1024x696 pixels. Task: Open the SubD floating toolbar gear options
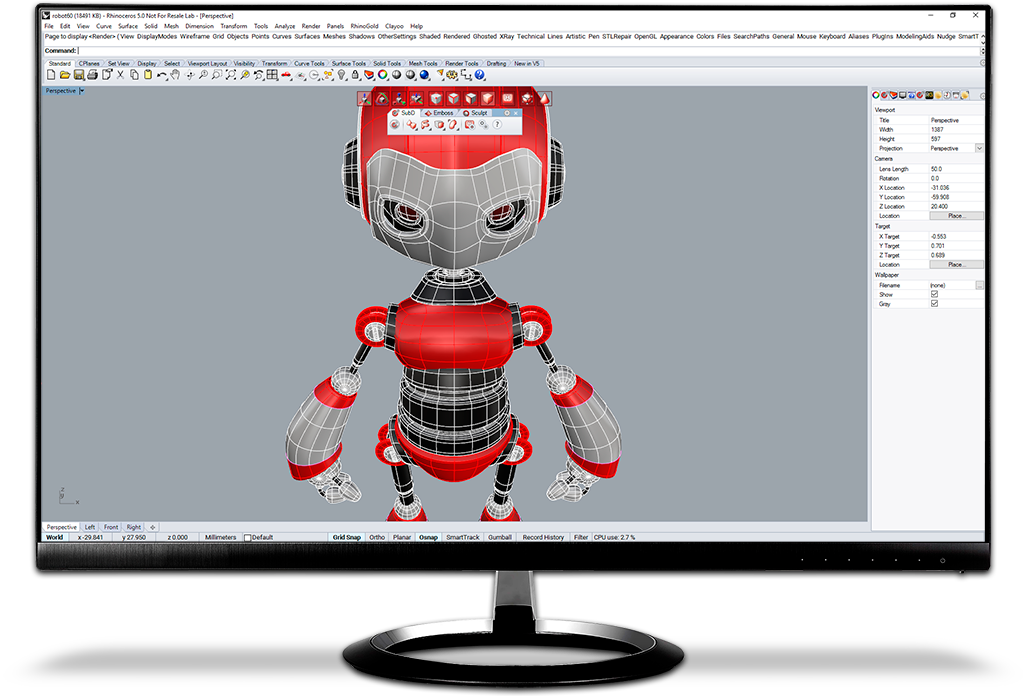click(x=507, y=113)
